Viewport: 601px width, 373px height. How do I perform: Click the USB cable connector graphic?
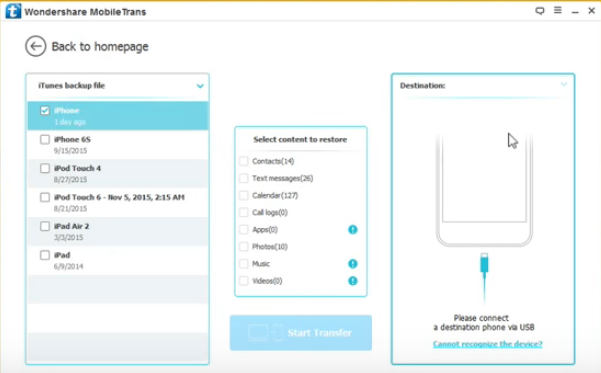click(x=484, y=278)
